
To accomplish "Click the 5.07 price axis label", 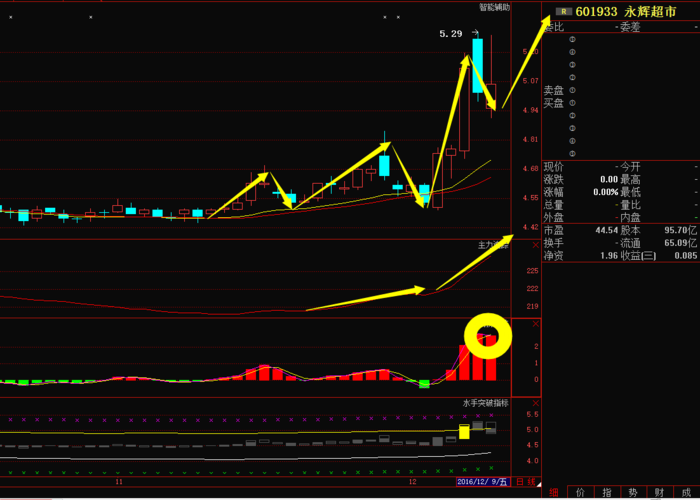I will point(531,81).
